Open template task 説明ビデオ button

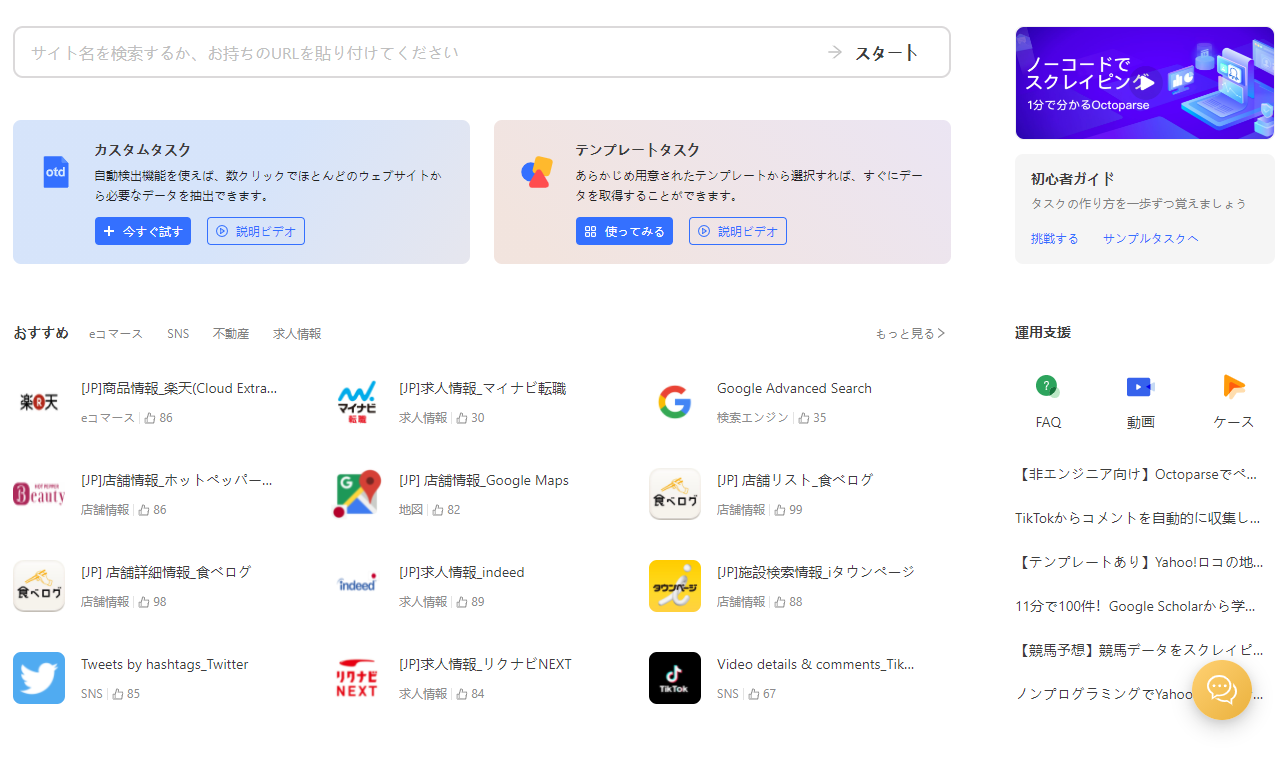pos(738,231)
